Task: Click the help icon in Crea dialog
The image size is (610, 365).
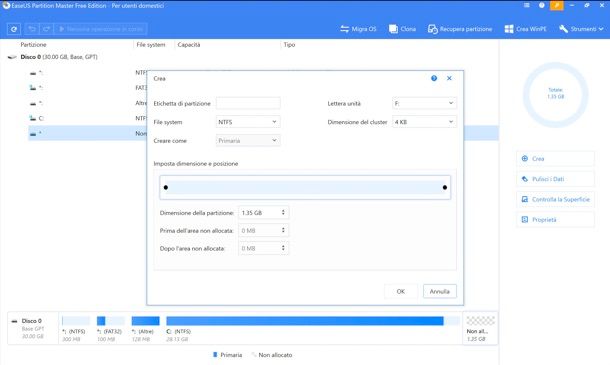Action: pyautogui.click(x=434, y=78)
